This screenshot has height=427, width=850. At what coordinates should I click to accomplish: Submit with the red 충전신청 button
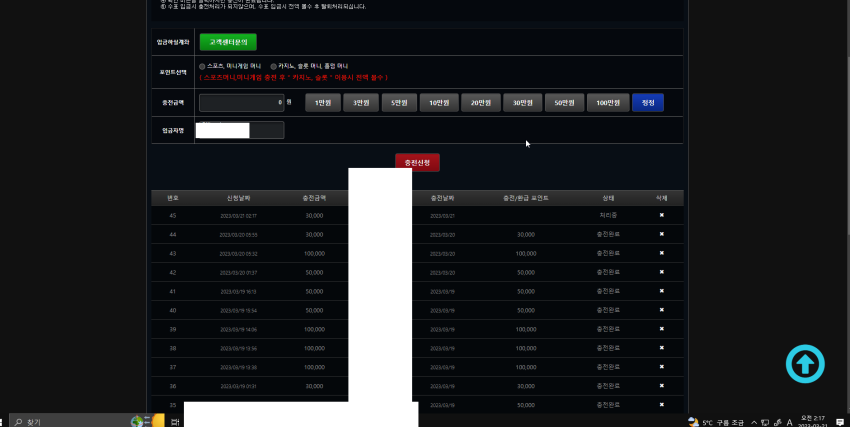tap(417, 162)
